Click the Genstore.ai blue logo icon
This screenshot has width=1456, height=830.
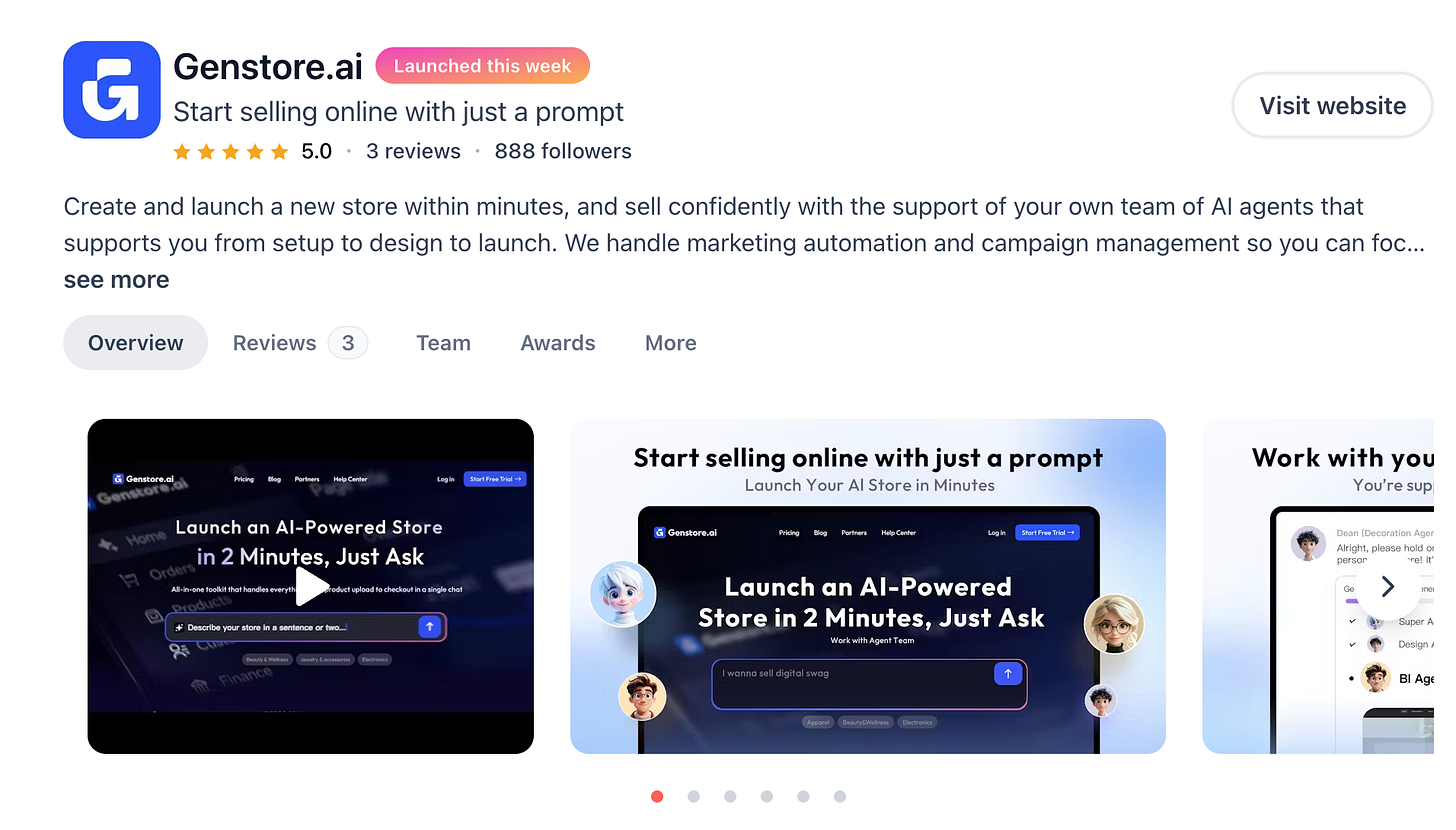(x=112, y=90)
